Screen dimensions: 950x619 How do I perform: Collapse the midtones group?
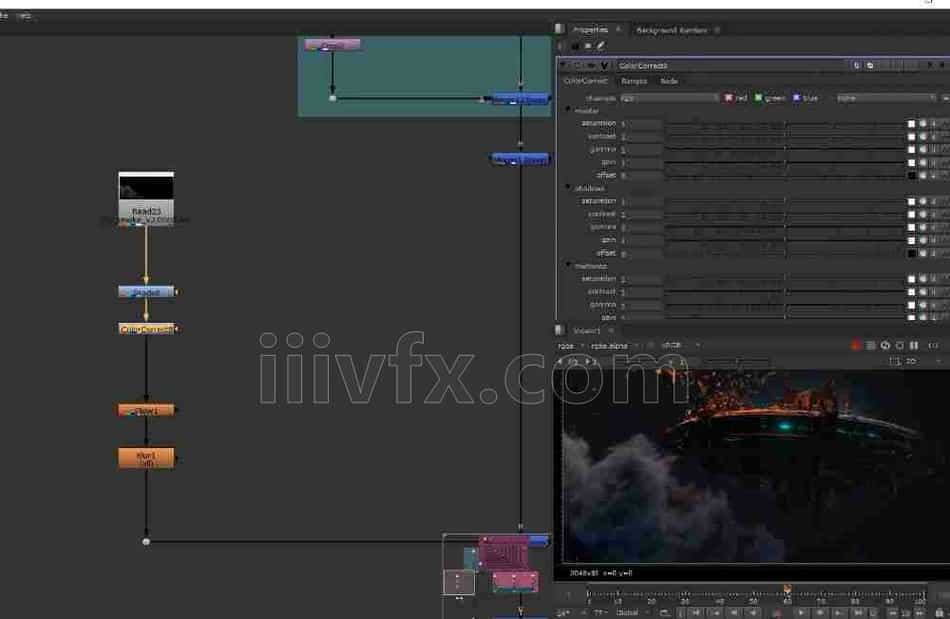(x=568, y=265)
